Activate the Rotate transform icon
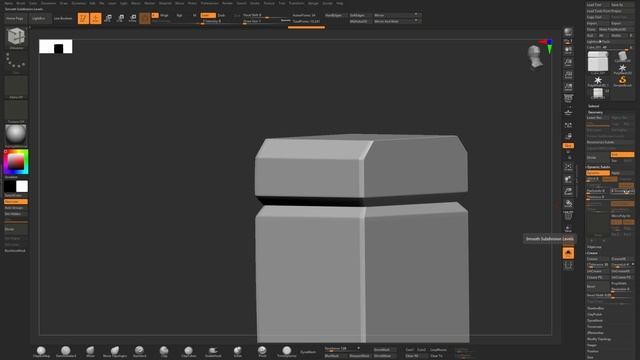The image size is (640, 360). 133,18
